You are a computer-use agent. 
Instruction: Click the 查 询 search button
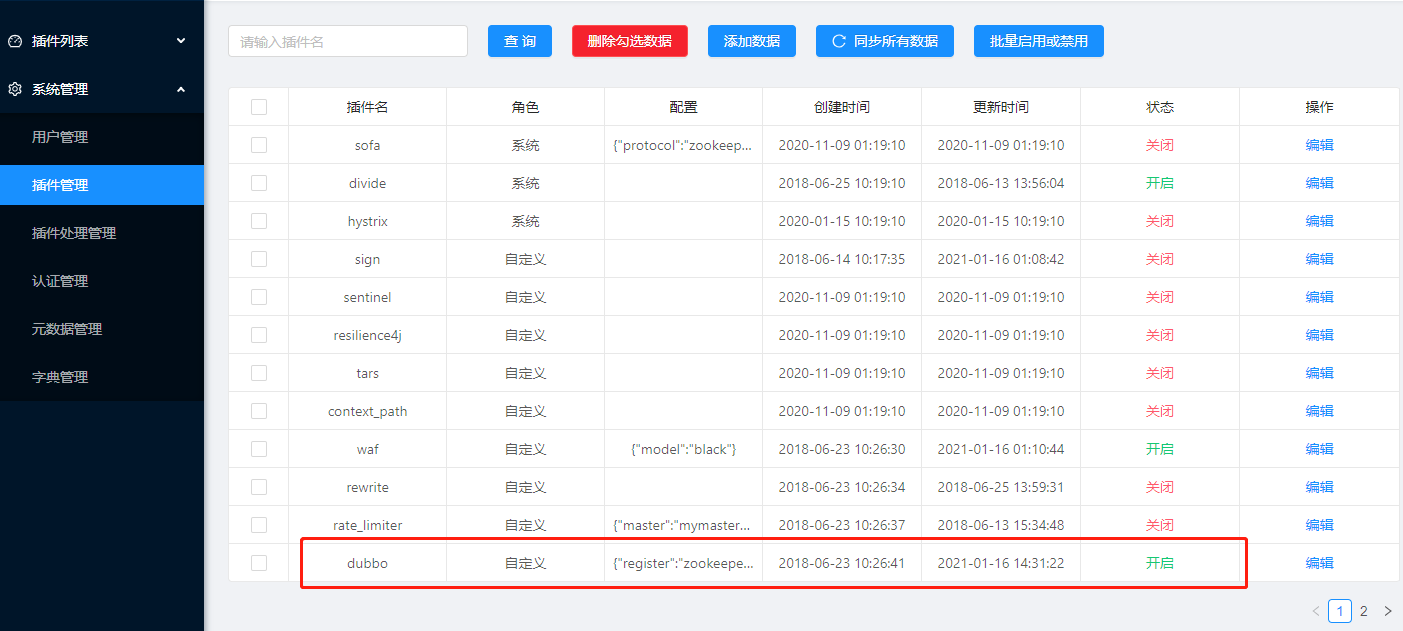click(519, 41)
